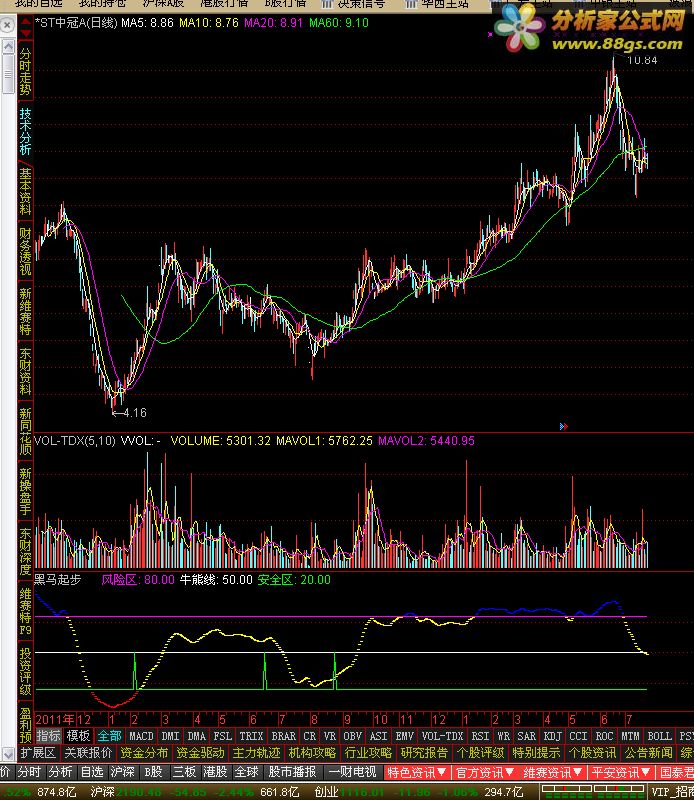
Task: Apply the FSL indicator
Action: (222, 736)
